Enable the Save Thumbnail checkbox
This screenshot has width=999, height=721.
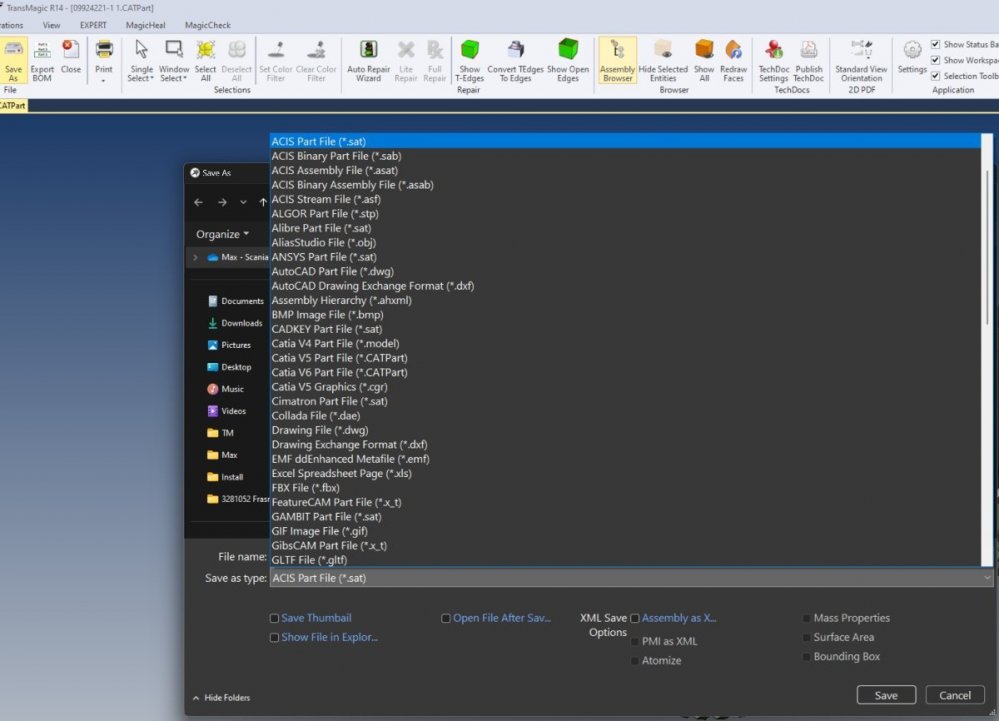point(275,619)
